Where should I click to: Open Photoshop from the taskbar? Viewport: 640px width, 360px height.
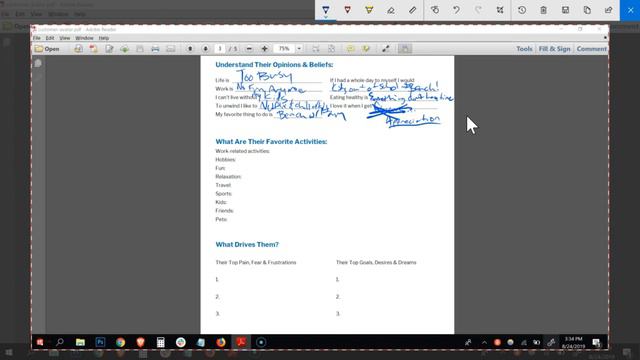(x=100, y=342)
